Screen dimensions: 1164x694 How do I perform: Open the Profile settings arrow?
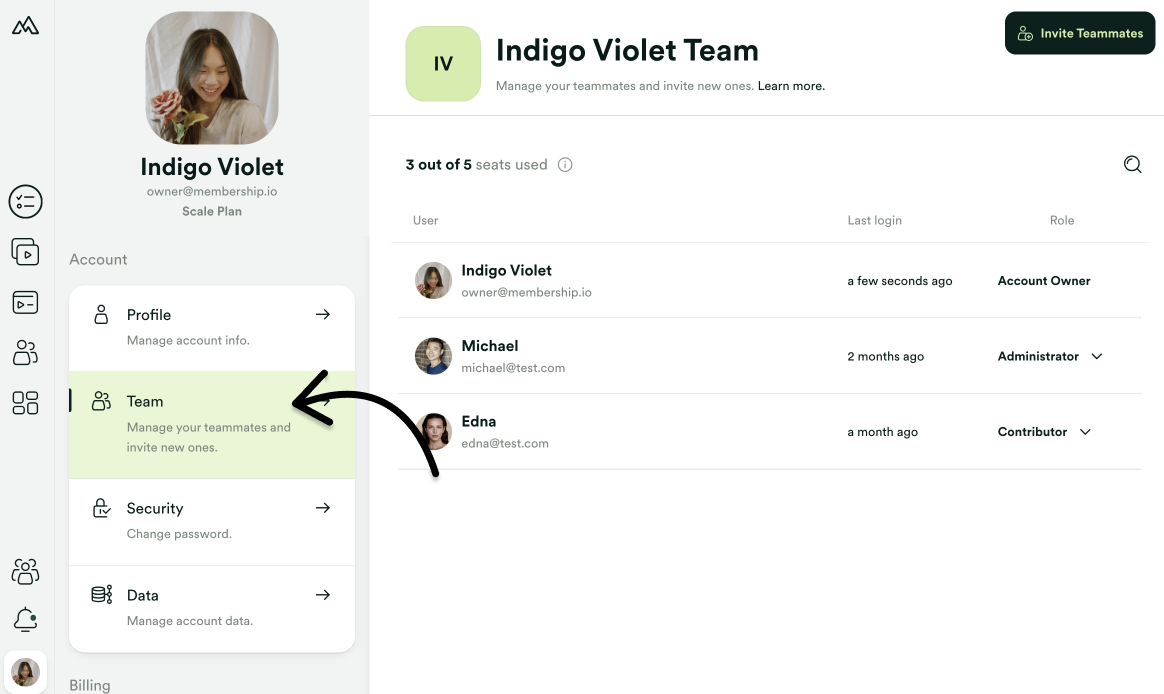[322, 314]
